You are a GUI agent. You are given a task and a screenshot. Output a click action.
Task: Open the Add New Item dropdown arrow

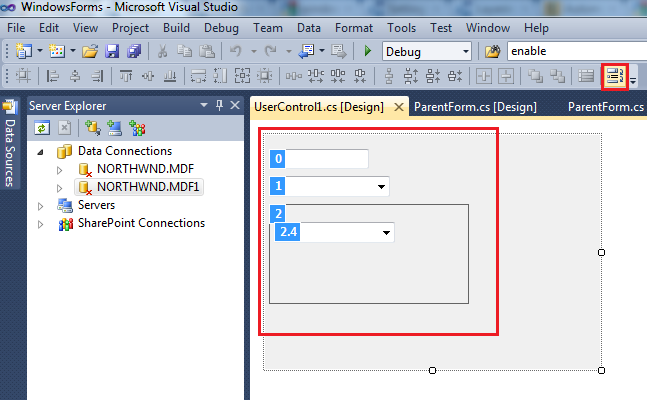click(x=73, y=51)
